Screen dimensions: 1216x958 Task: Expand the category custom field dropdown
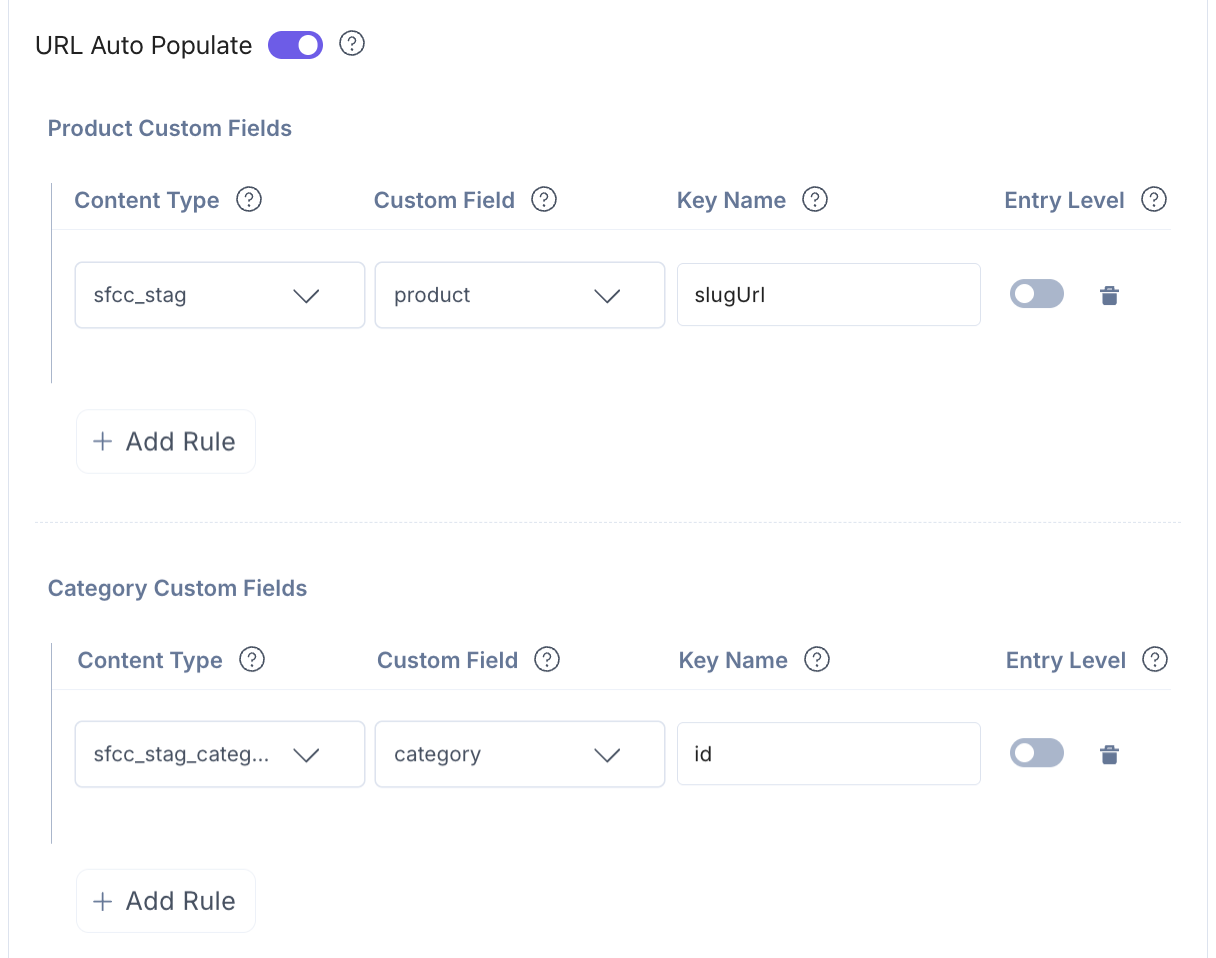(x=519, y=754)
